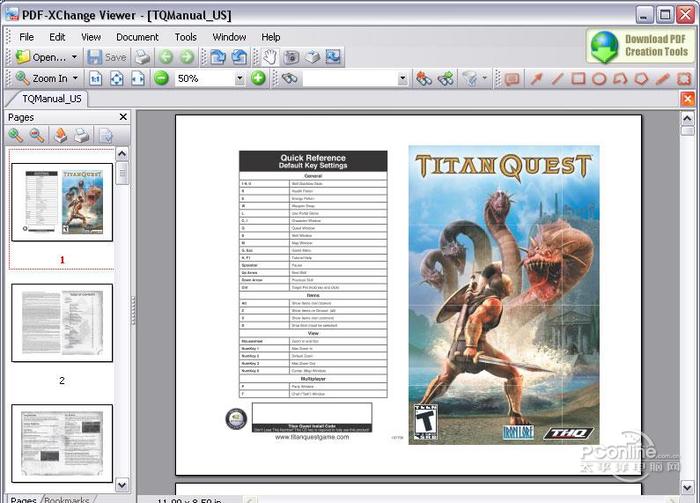The height and width of the screenshot is (503, 700).
Task: Select the Snapshot camera tool
Action: click(292, 57)
